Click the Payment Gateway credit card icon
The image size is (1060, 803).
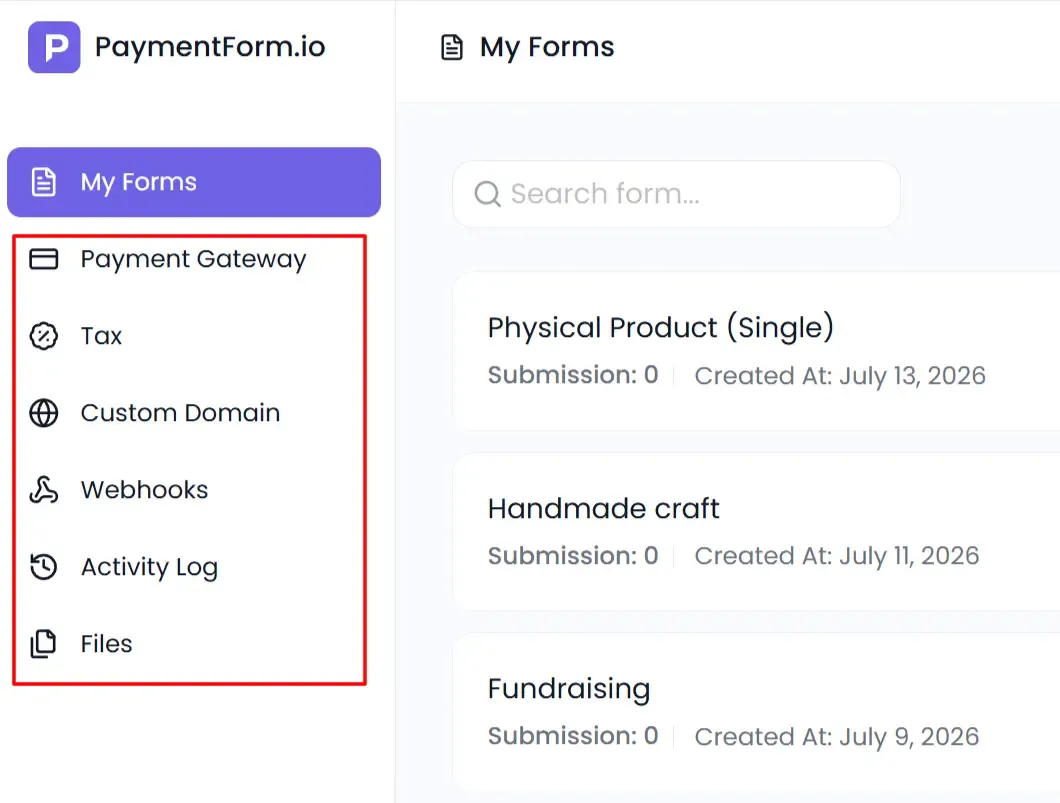click(x=44, y=259)
